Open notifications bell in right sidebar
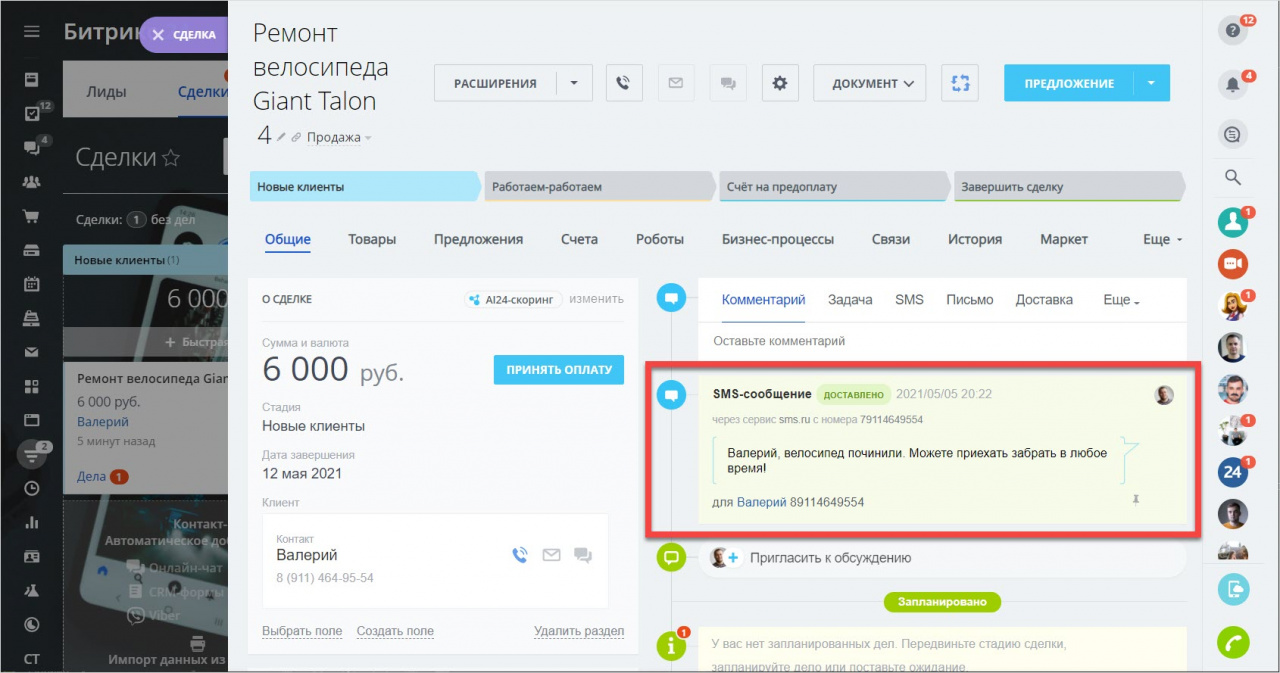The image size is (1280, 673). 1232,85
